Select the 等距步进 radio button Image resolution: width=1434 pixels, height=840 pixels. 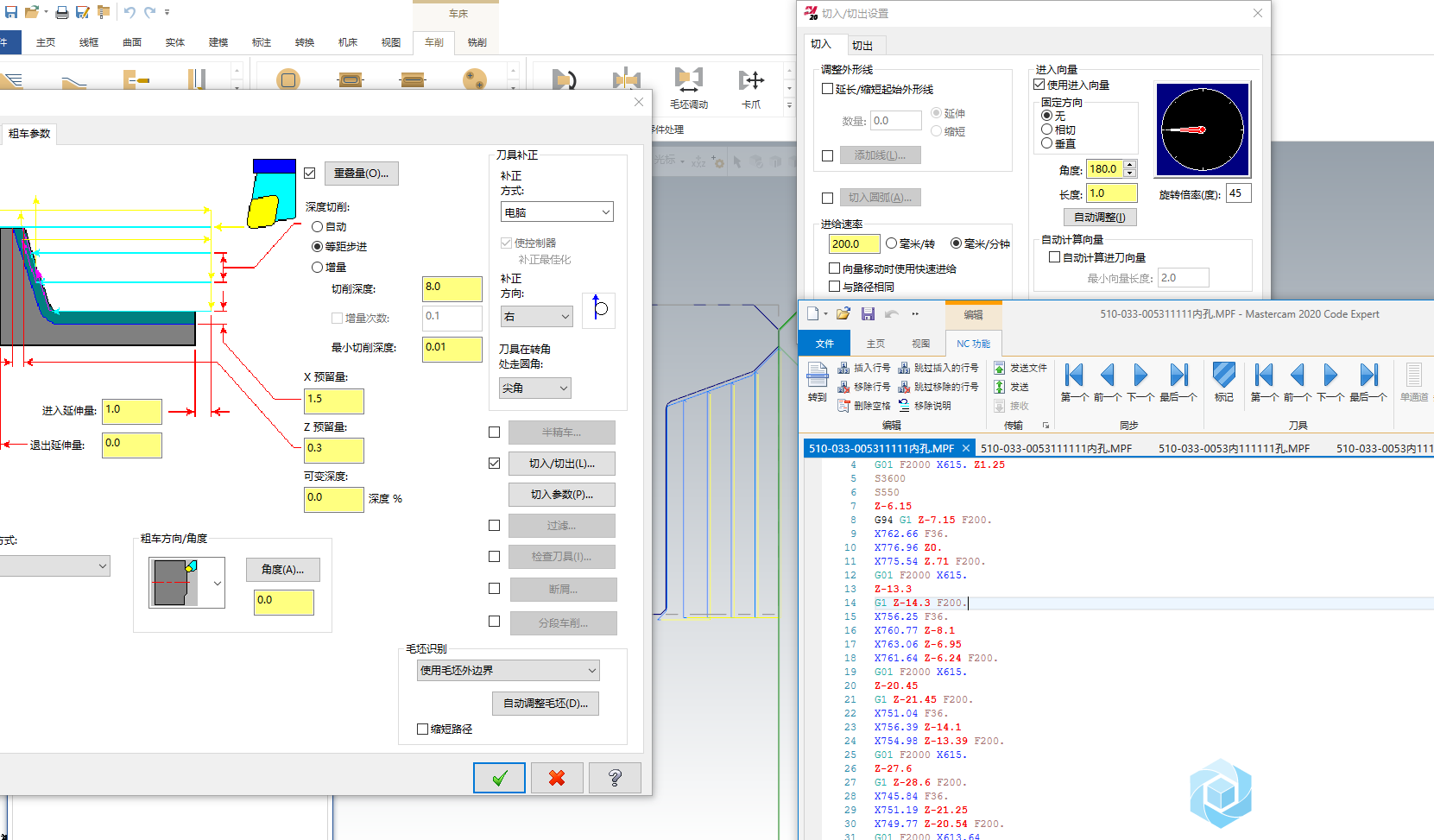coord(318,246)
